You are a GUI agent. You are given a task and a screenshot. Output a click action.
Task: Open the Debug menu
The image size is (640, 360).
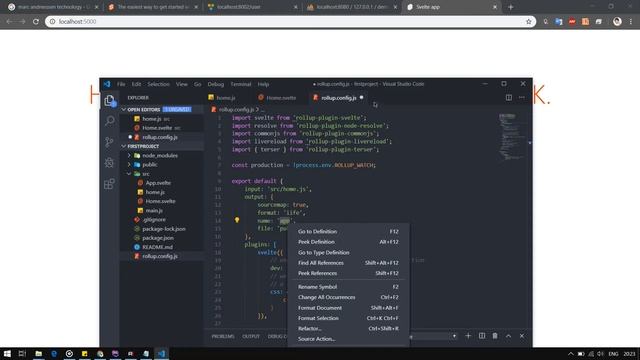(216, 84)
